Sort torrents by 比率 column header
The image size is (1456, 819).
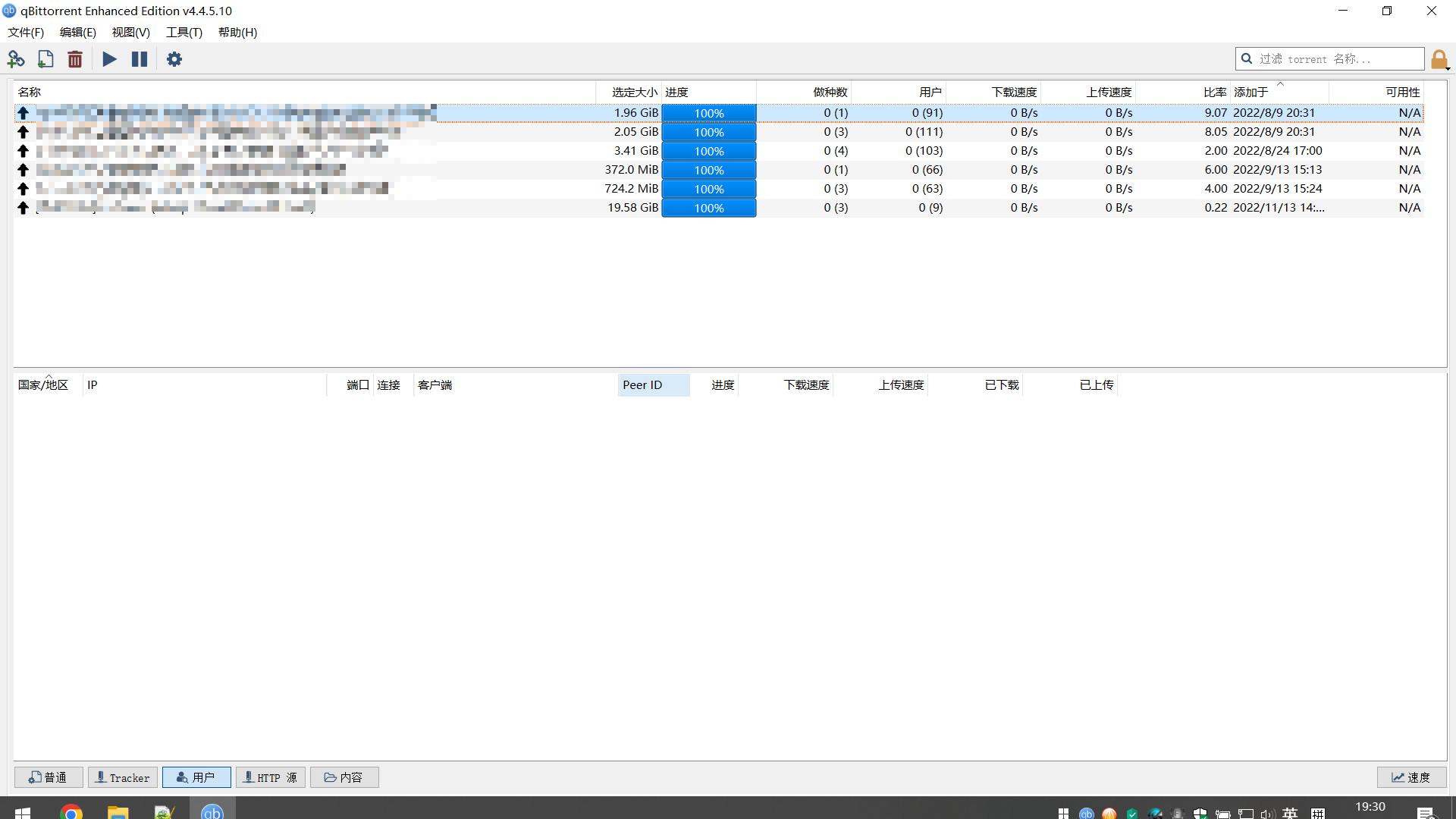click(1214, 92)
